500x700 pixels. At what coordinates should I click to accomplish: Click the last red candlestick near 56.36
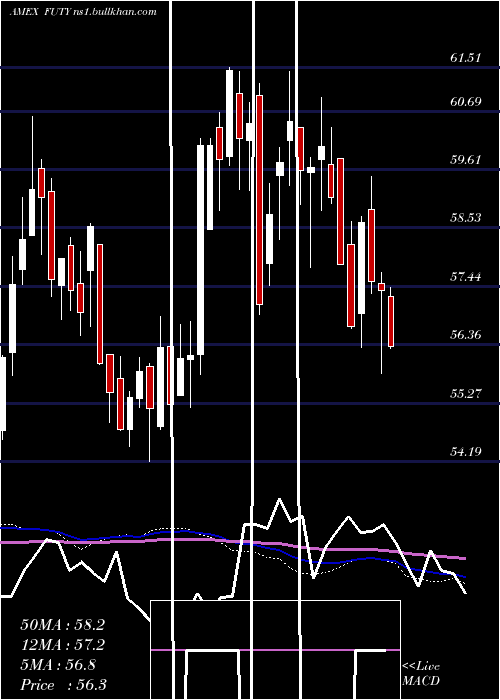(x=391, y=321)
